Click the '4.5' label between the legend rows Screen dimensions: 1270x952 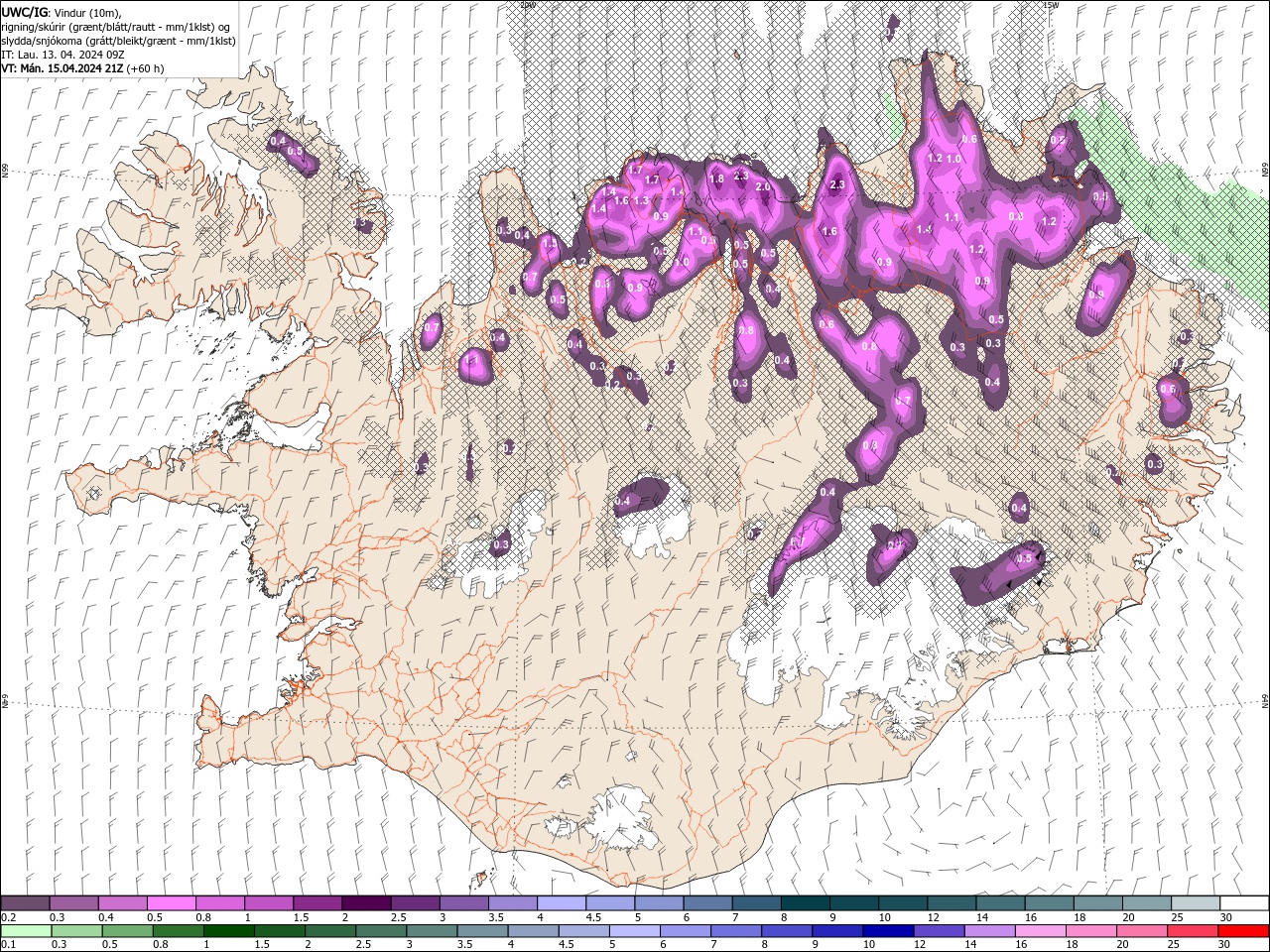593,917
